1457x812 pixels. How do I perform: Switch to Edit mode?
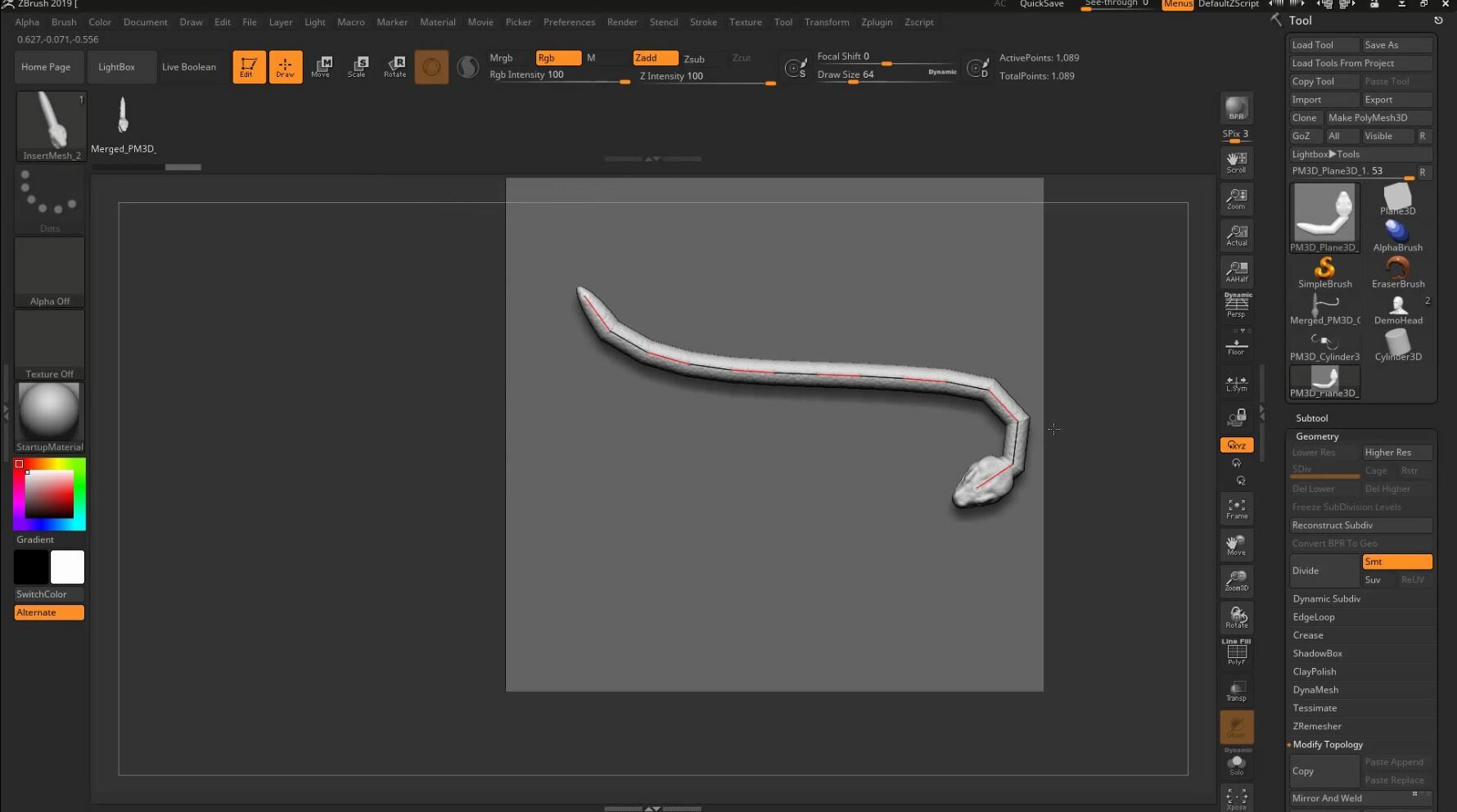[249, 66]
